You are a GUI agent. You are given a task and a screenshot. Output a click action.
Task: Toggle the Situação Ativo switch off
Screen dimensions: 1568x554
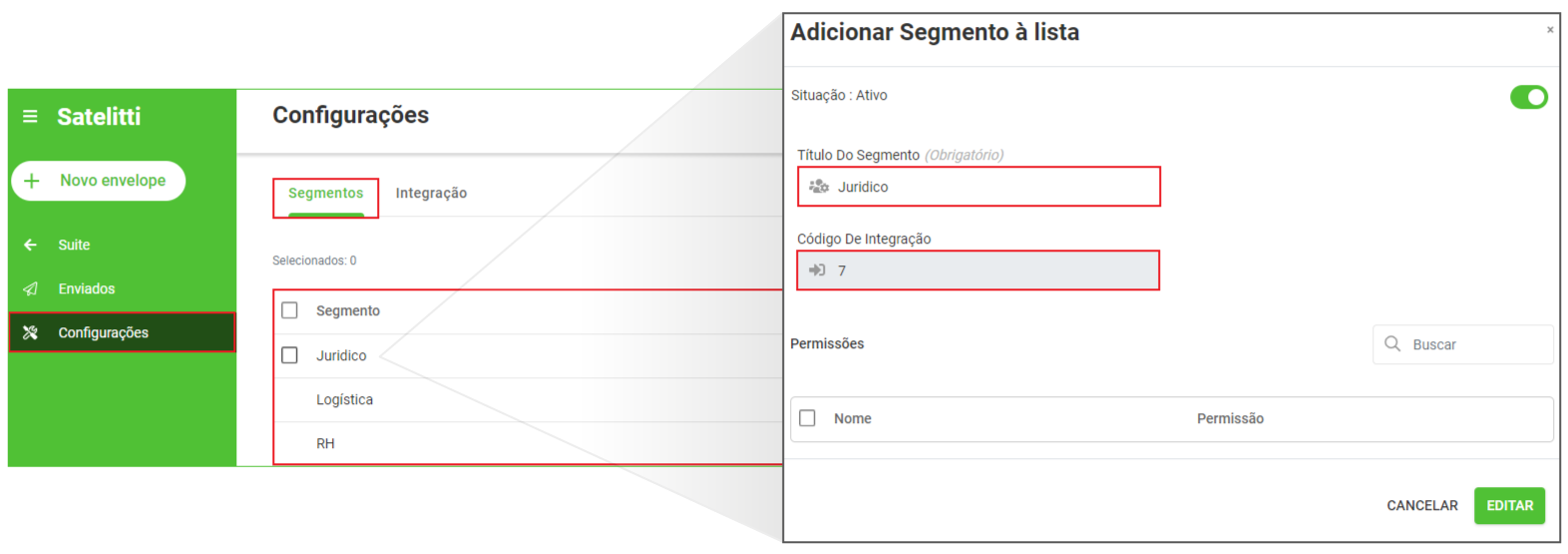tap(1528, 97)
